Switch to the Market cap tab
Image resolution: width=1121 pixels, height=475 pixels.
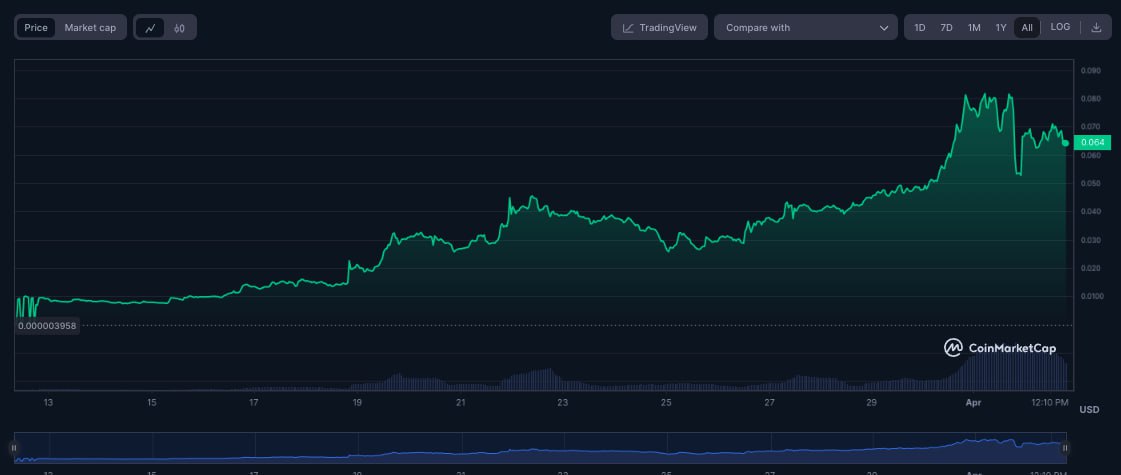(90, 28)
